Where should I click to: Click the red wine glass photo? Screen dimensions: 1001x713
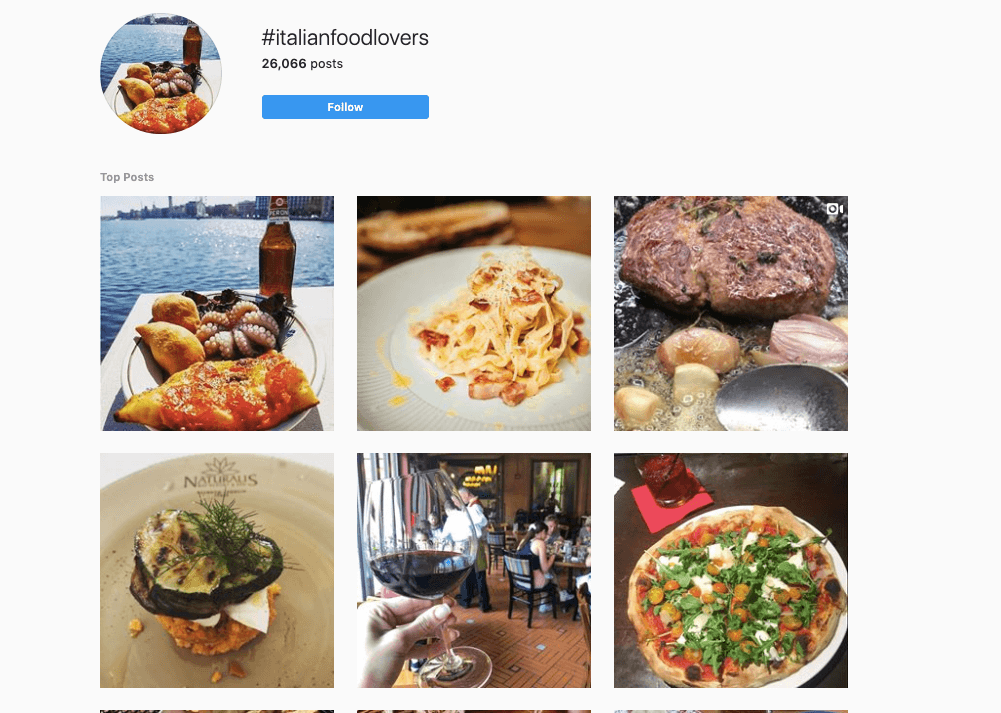[473, 570]
